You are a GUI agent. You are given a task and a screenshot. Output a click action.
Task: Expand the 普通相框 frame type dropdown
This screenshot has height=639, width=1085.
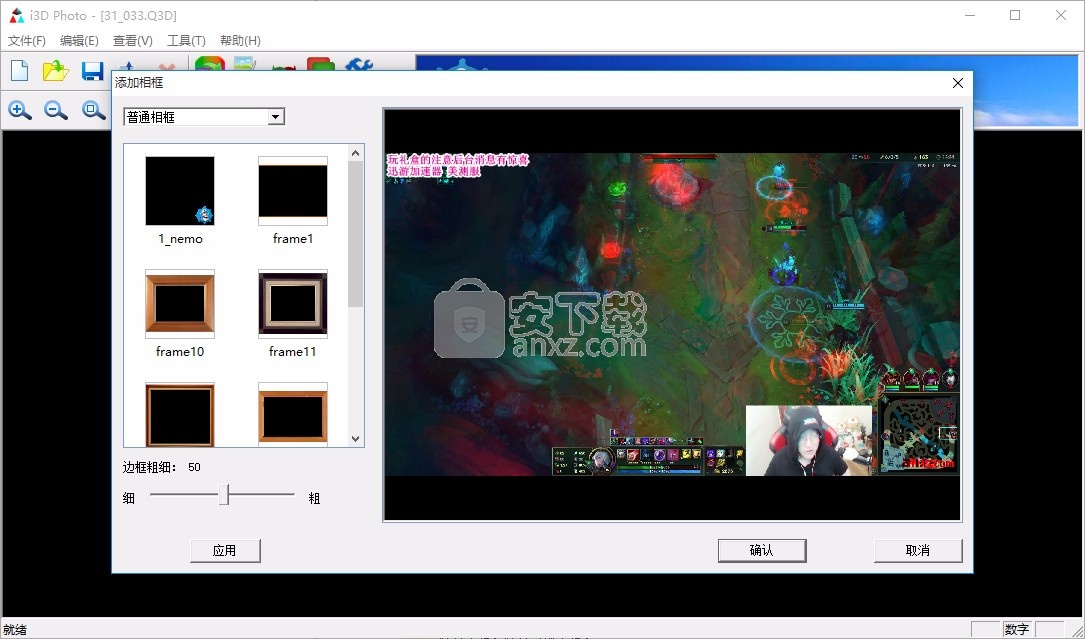[x=276, y=117]
